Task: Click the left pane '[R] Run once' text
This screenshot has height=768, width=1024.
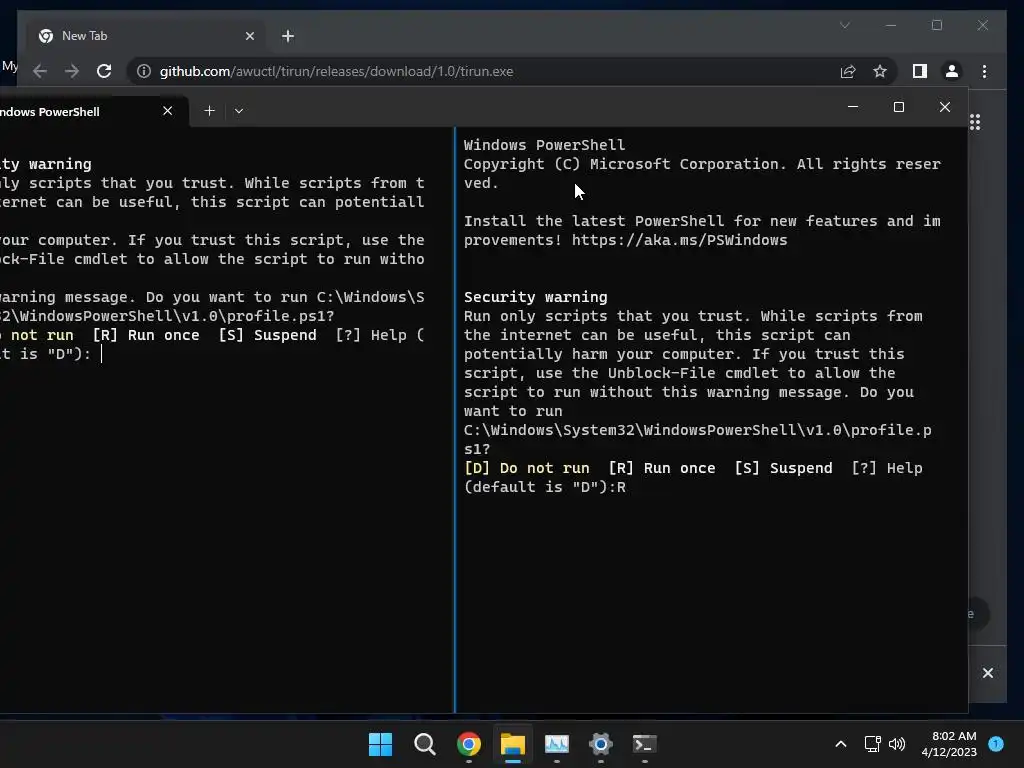Action: coord(146,335)
